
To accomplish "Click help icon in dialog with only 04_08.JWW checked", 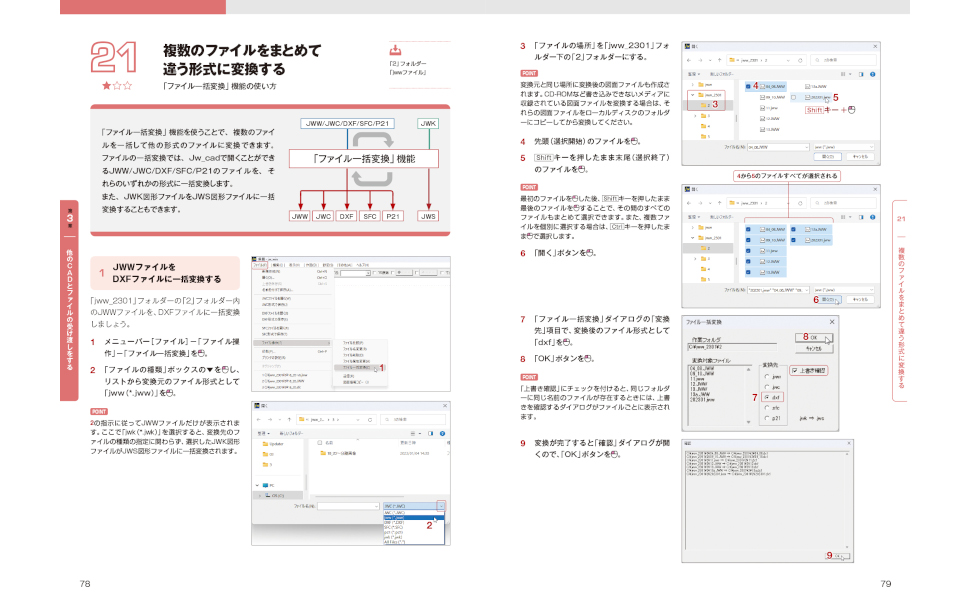I will click(872, 74).
